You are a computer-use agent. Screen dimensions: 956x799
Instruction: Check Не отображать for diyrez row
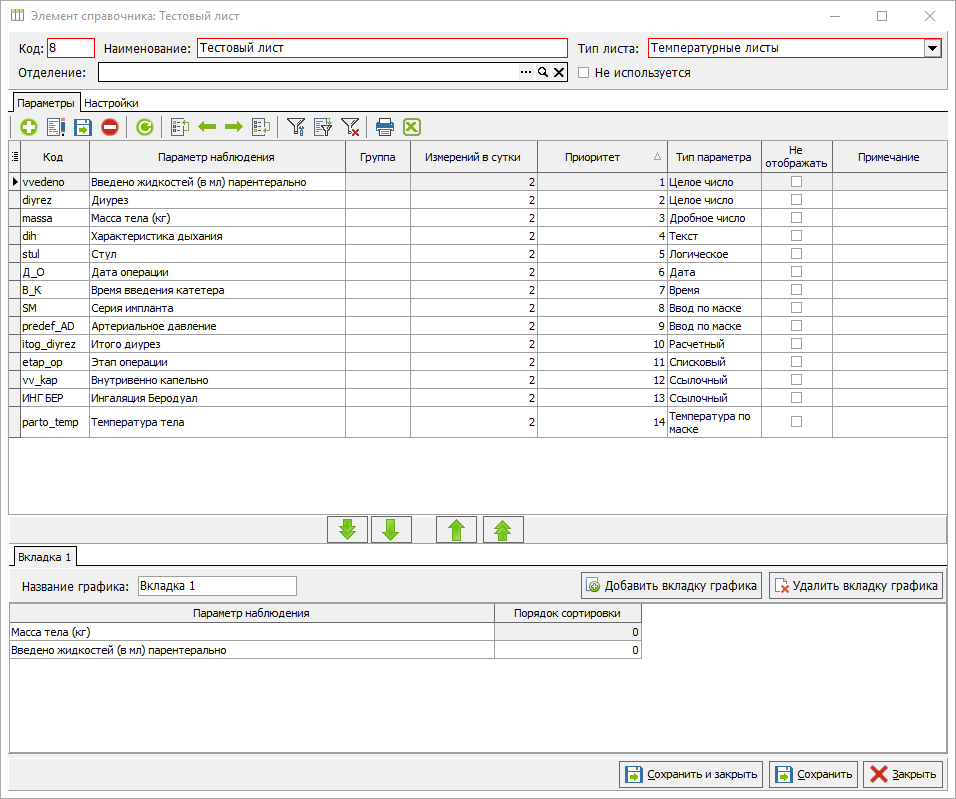coord(796,199)
